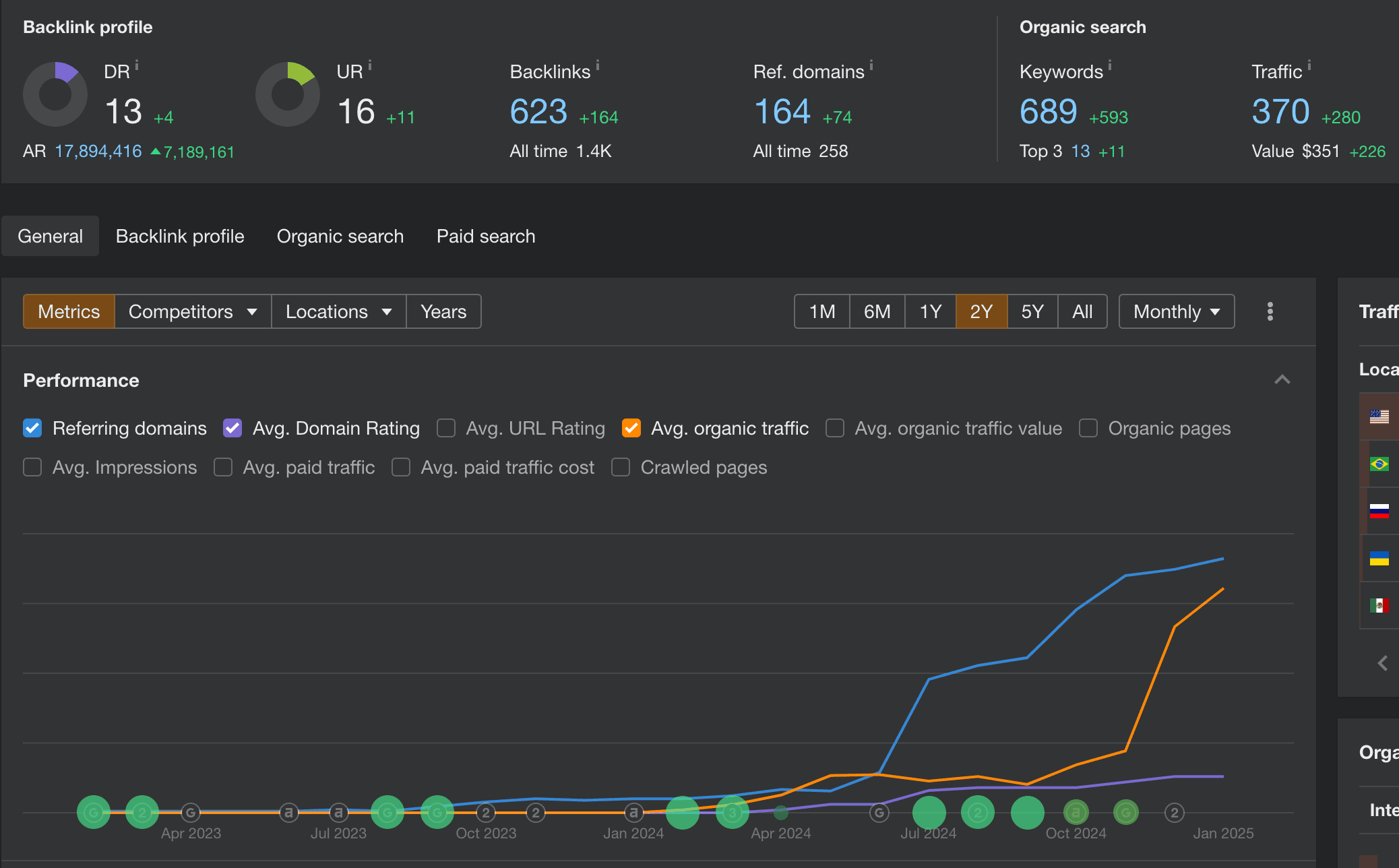Open the 623 backlinks count link
The height and width of the screenshot is (868, 1399).
click(x=538, y=112)
